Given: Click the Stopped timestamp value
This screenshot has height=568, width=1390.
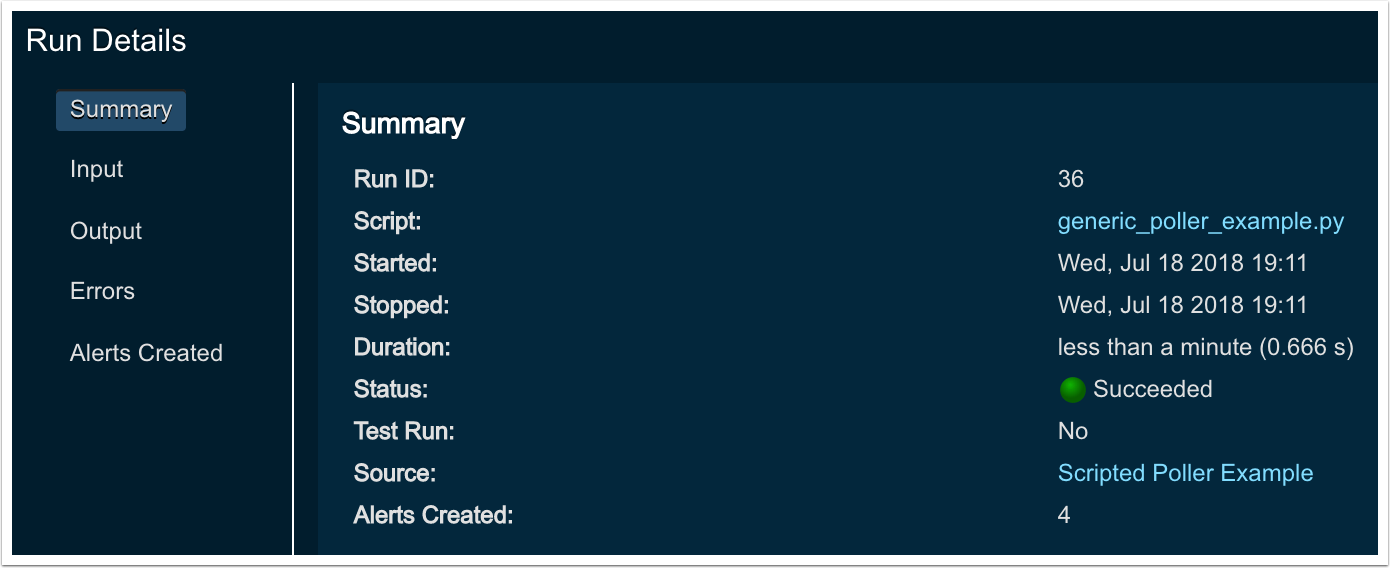Looking at the screenshot, I should click(1182, 306).
